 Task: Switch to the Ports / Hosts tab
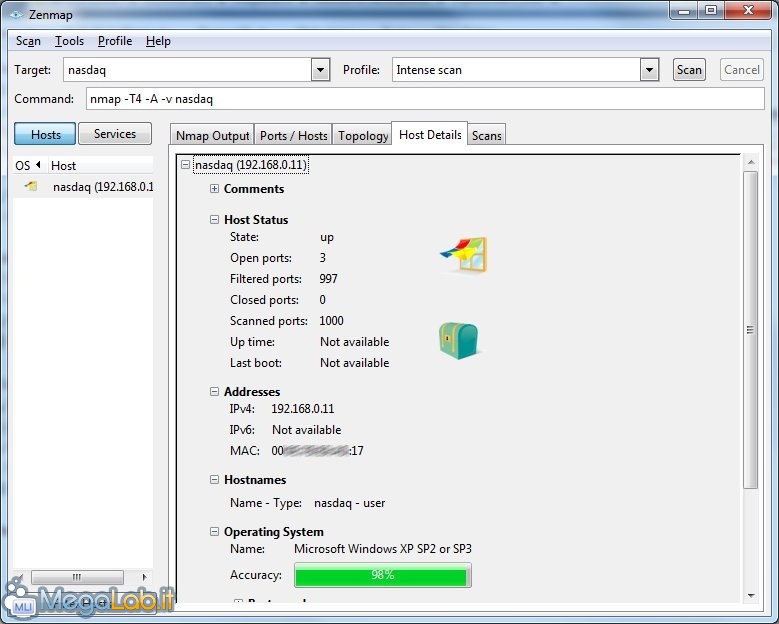click(x=294, y=135)
